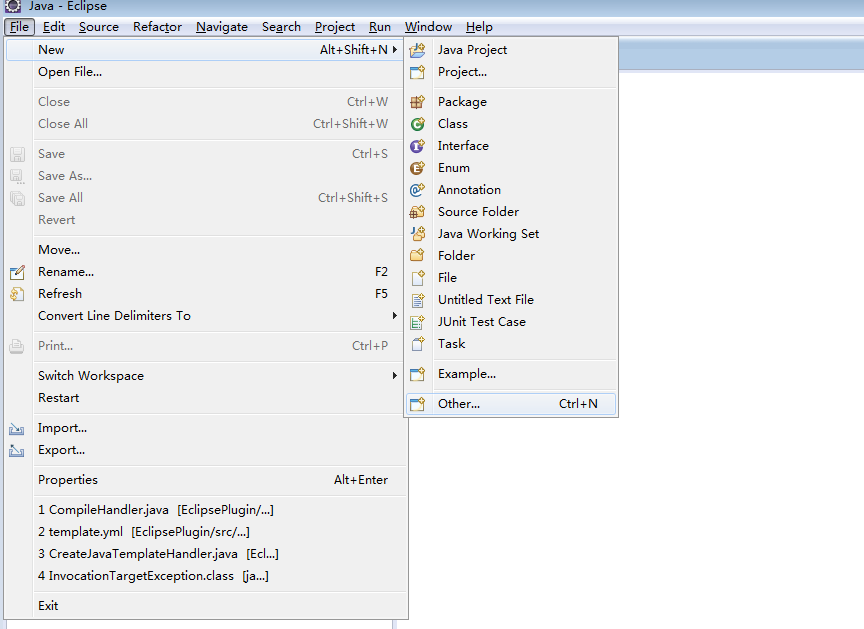Click the Project... wizard icon
The height and width of the screenshot is (629, 864).
pos(418,72)
